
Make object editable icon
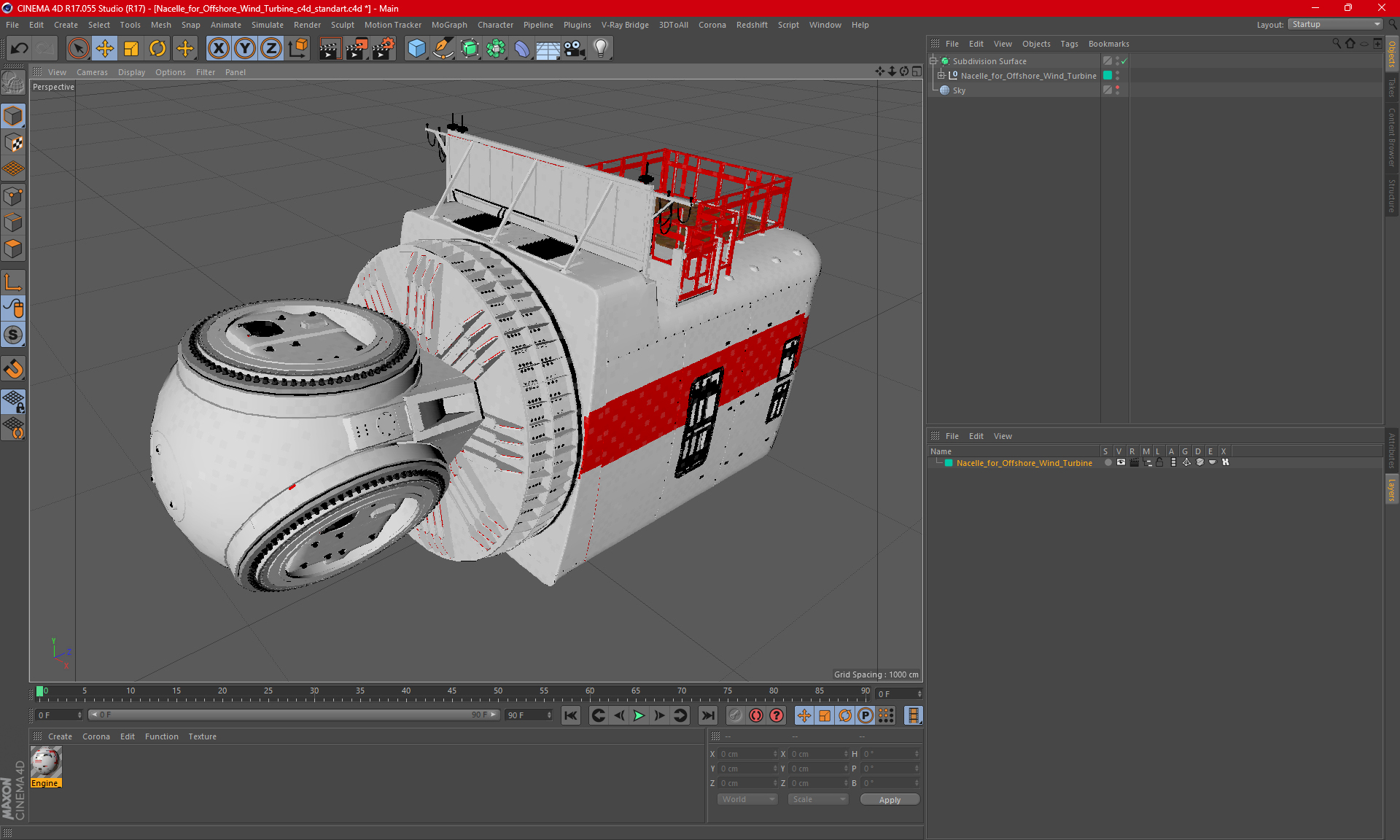tap(13, 83)
